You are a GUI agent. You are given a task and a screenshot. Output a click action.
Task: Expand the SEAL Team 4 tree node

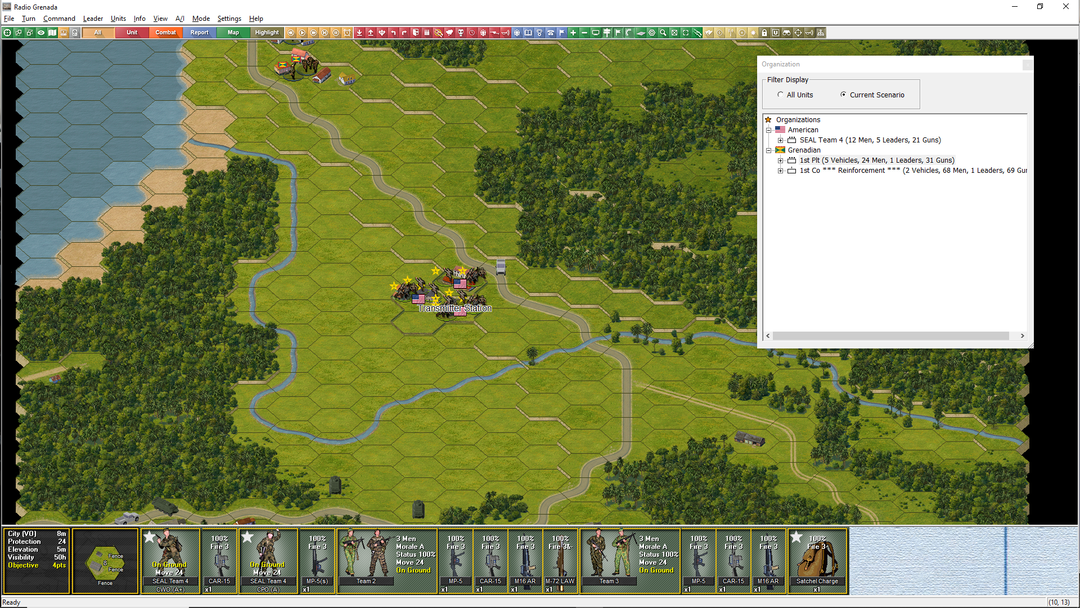780,140
